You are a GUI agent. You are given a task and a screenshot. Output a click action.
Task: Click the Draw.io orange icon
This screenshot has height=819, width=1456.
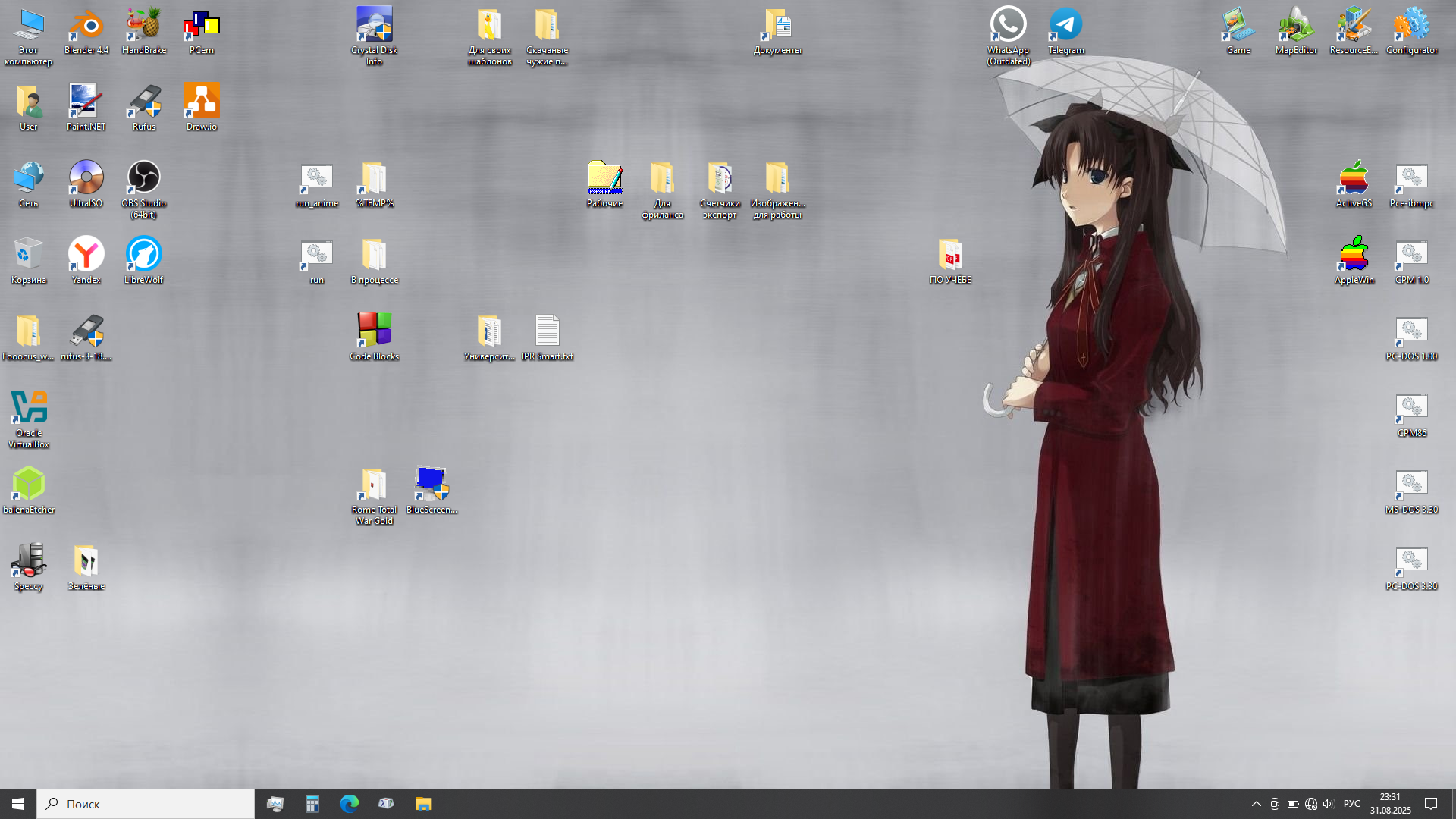pyautogui.click(x=201, y=108)
